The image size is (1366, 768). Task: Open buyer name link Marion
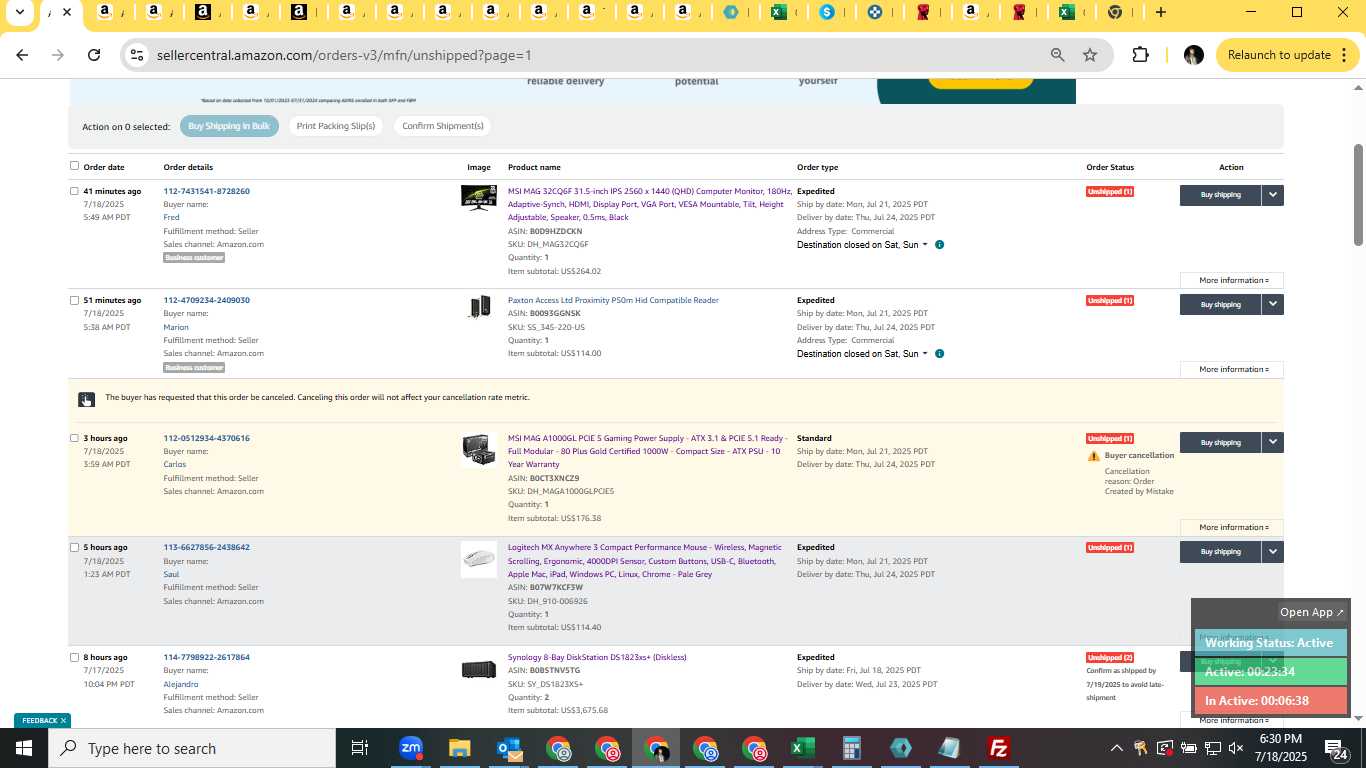[x=176, y=327]
